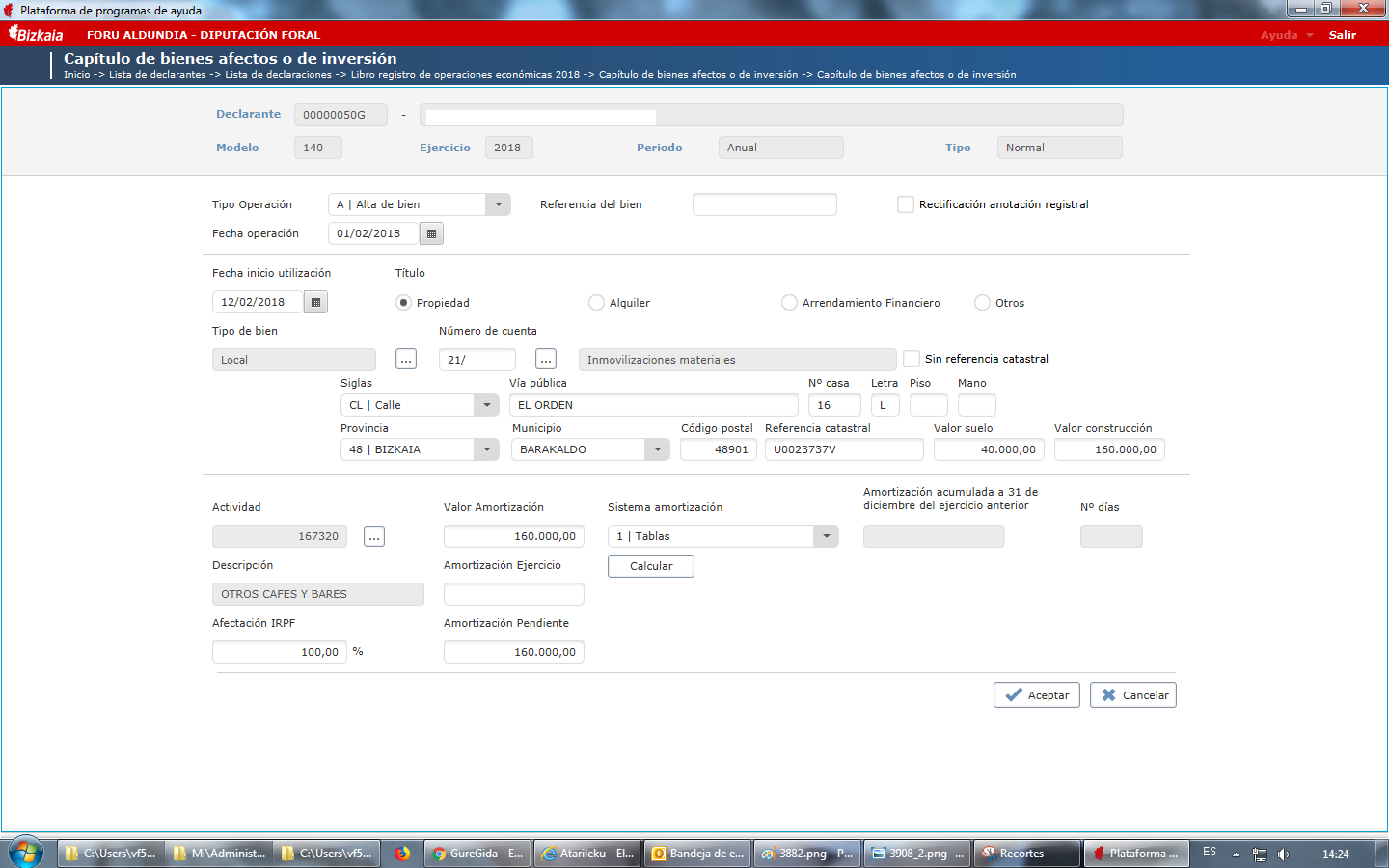The width and height of the screenshot is (1389, 868).
Task: Go to Lista de declarantes breadcrumb
Action: click(x=157, y=75)
